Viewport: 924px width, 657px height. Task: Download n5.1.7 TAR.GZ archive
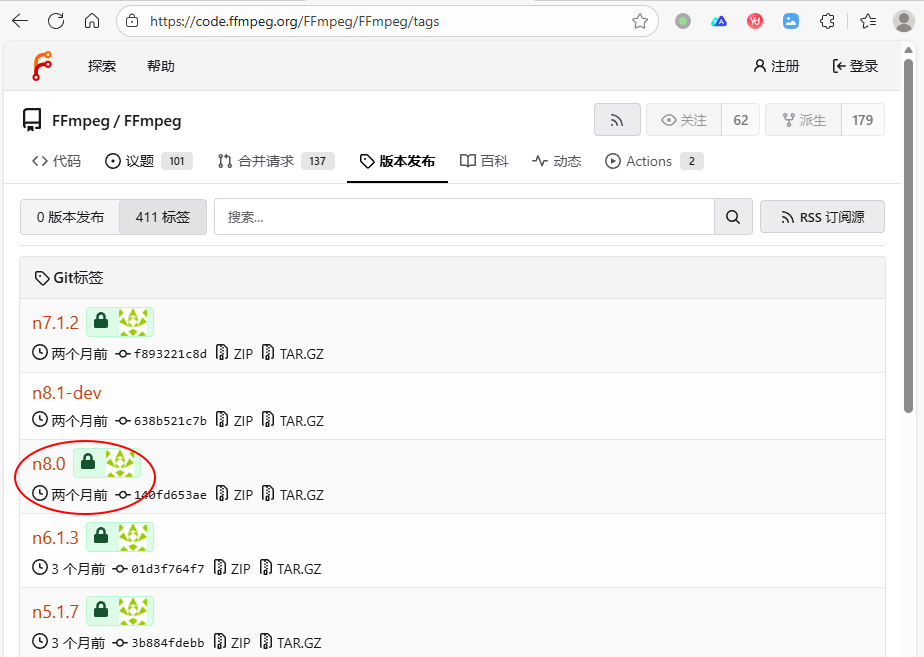[291, 642]
